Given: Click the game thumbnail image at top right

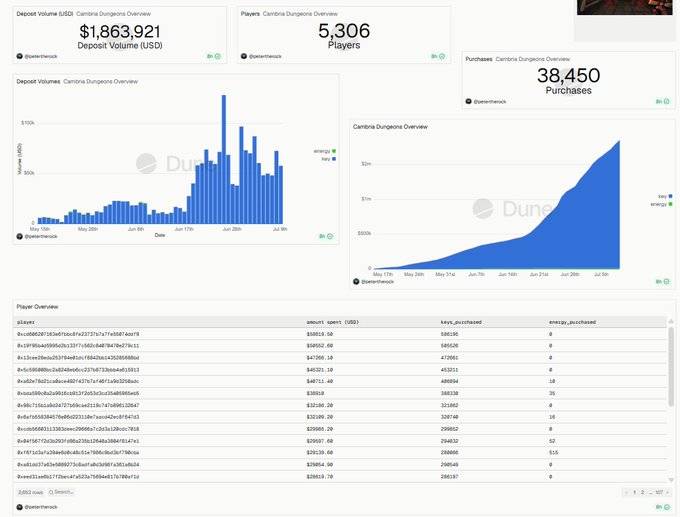Looking at the screenshot, I should tap(624, 7).
